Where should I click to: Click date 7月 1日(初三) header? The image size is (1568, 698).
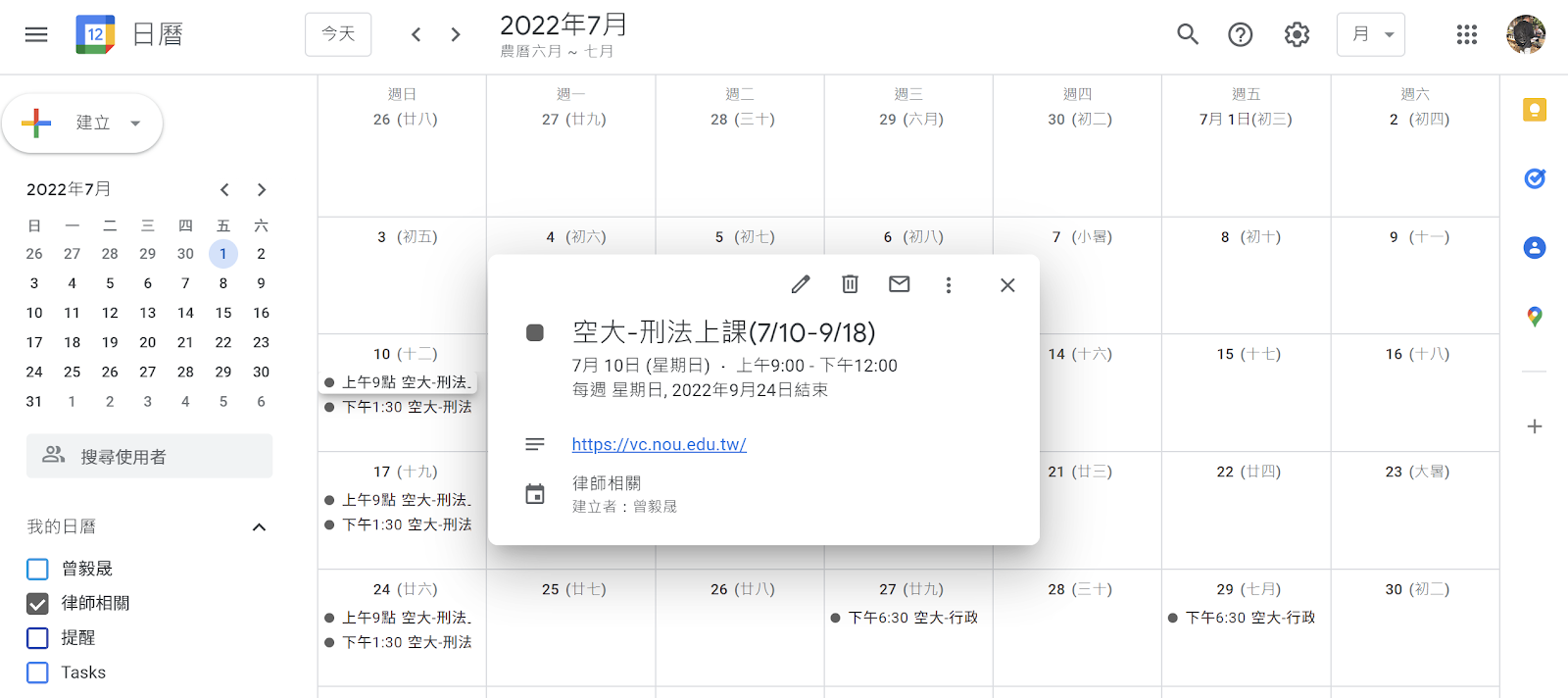[x=1246, y=119]
